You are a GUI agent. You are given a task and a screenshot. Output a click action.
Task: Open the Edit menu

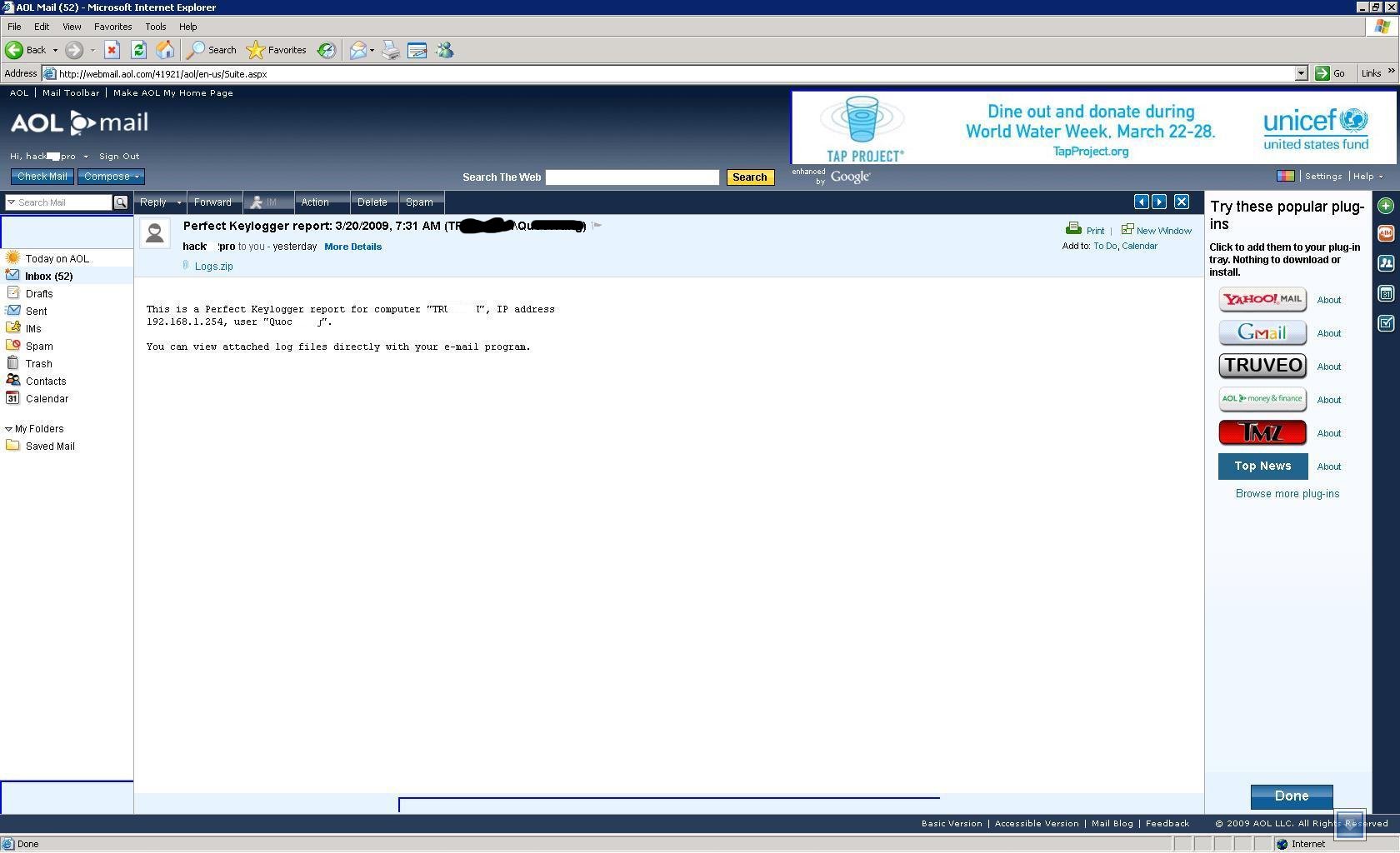coord(42,27)
